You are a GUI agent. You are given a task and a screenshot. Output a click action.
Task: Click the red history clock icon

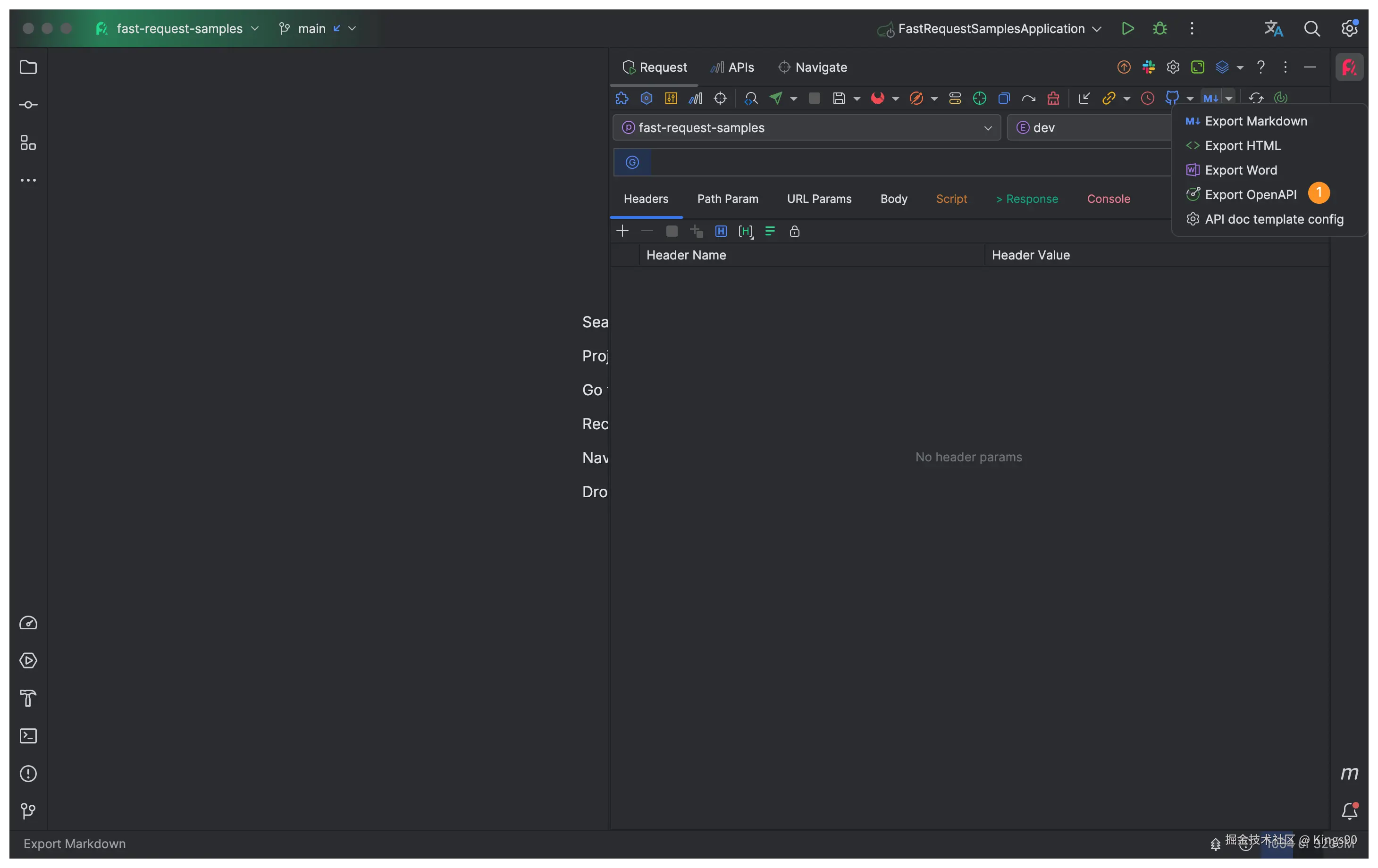pos(1147,99)
